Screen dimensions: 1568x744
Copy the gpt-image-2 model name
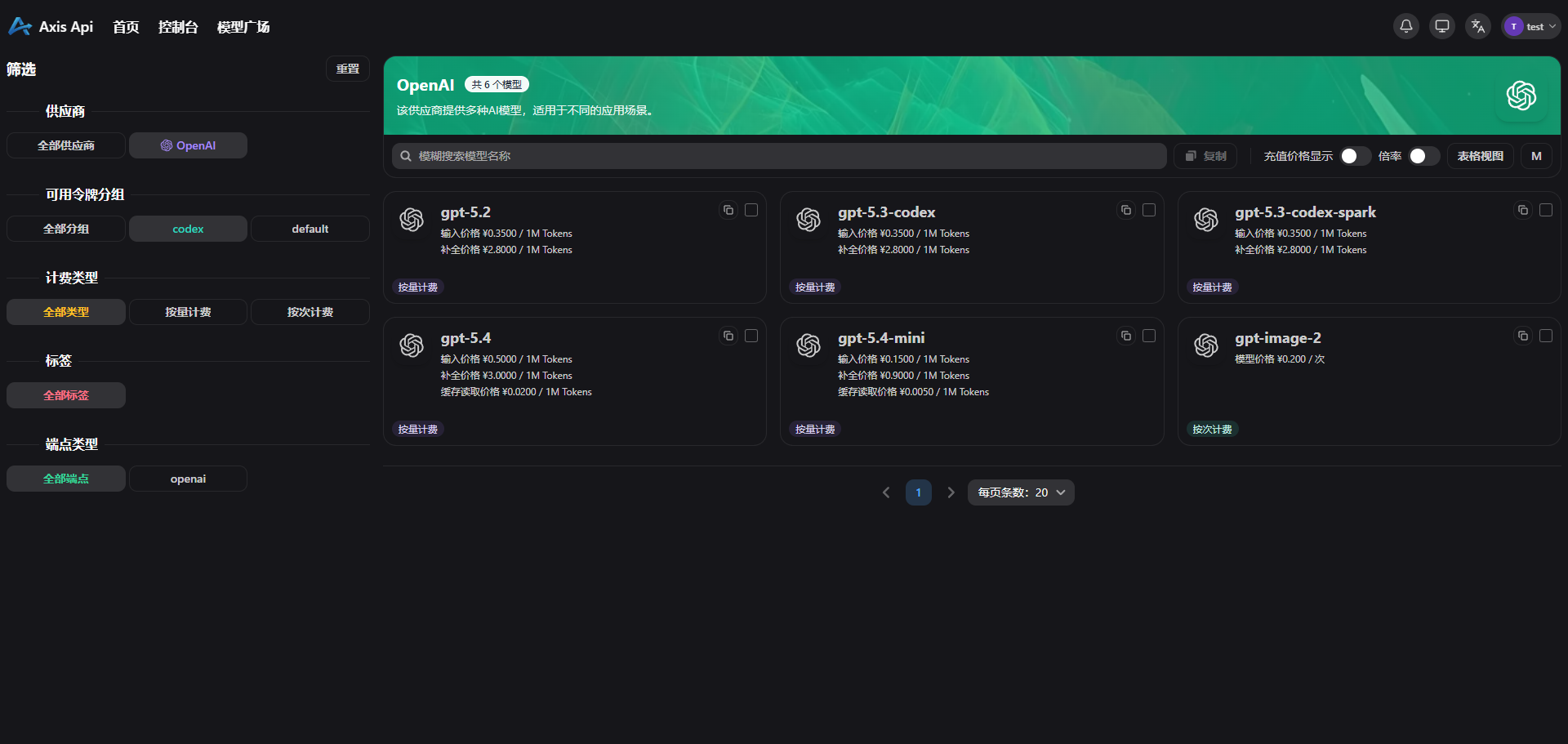point(1522,336)
